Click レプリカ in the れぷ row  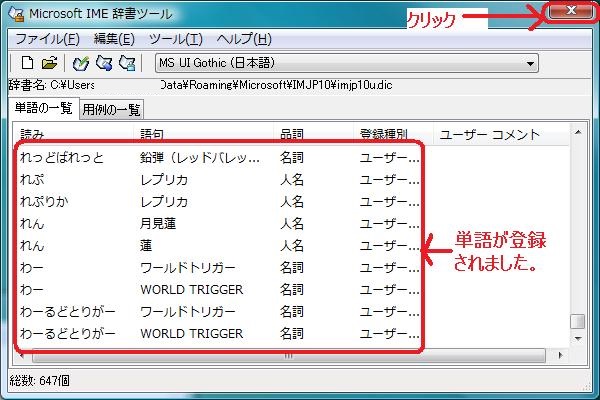164,180
